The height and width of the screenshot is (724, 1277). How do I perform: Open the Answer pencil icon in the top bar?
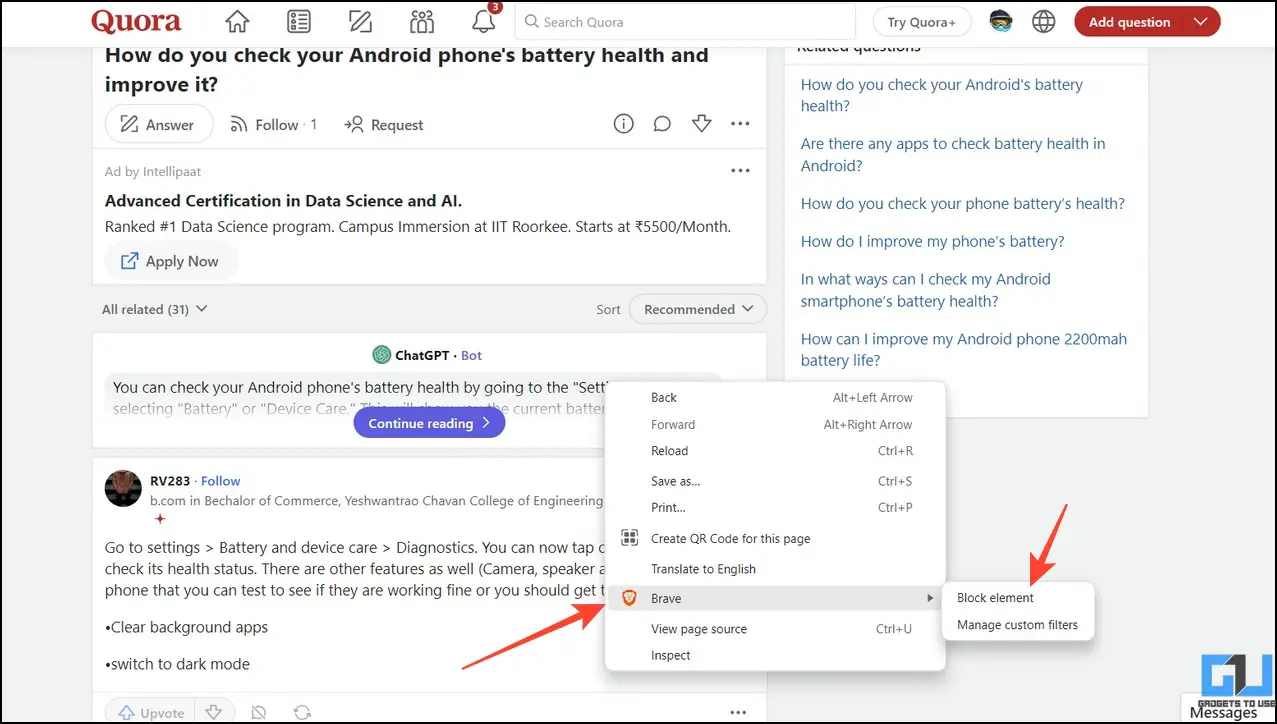(360, 21)
